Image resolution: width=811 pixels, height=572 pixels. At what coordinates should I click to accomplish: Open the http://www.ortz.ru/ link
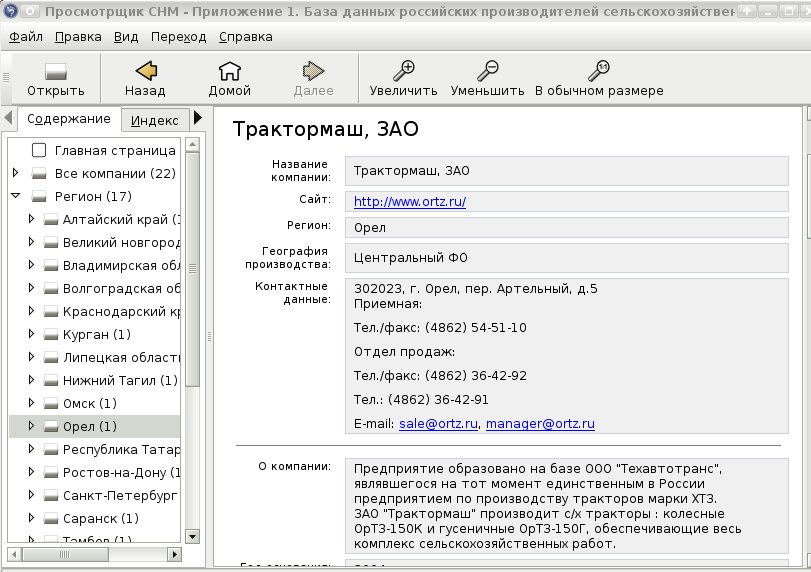pos(410,202)
